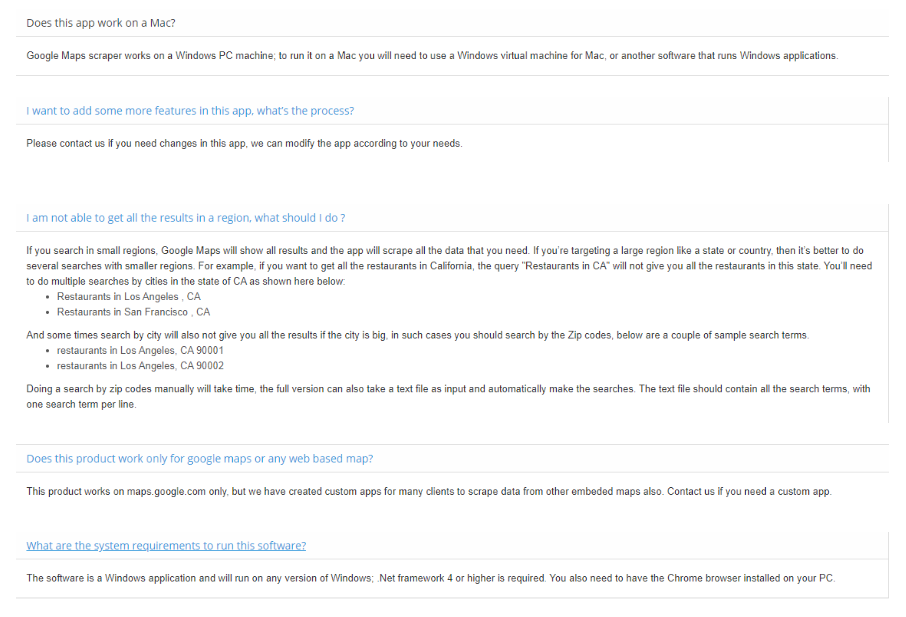This screenshot has height=617, width=906.
Task: Select the "Restaurants in San Francisco , CA" bullet
Action: tap(133, 313)
